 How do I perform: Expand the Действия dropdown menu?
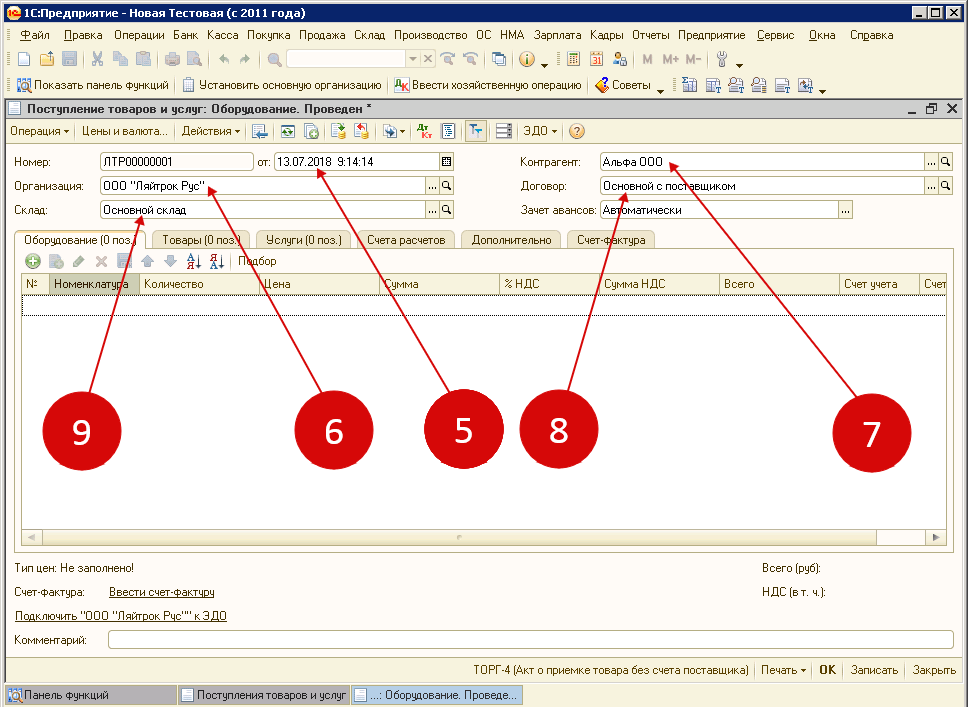pos(211,131)
